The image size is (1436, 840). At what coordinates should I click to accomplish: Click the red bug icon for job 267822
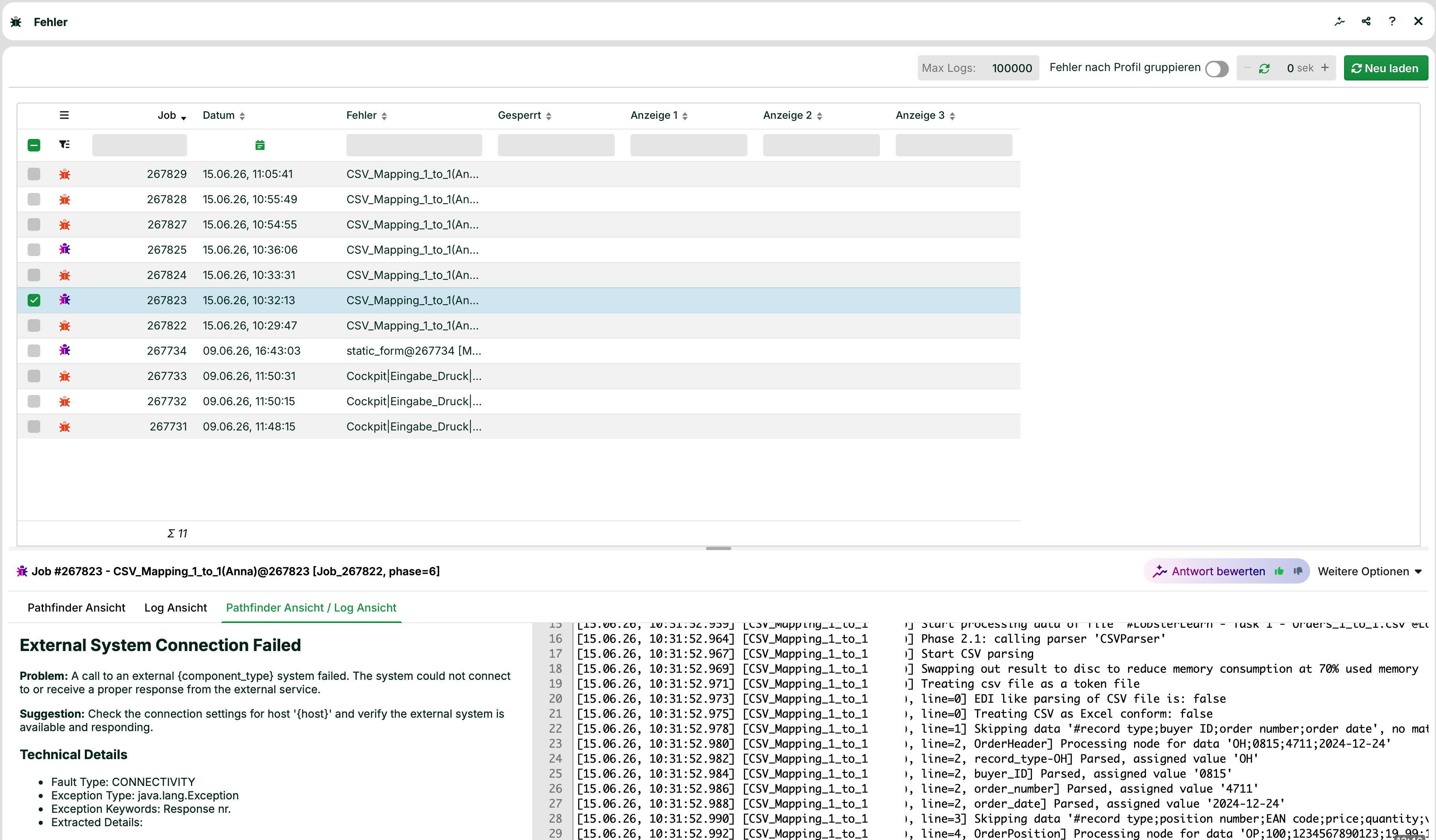point(64,326)
